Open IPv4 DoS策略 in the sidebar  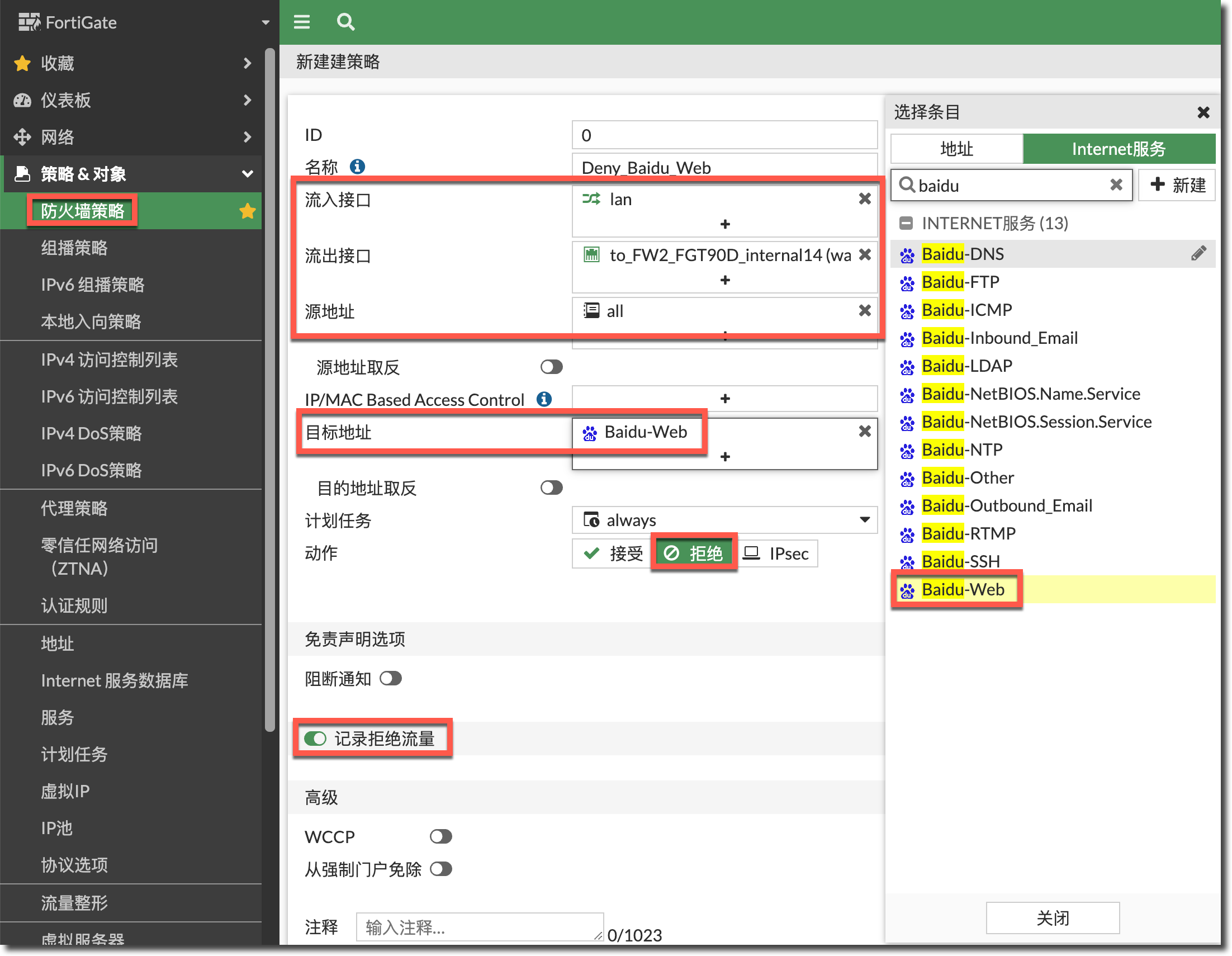(x=91, y=433)
